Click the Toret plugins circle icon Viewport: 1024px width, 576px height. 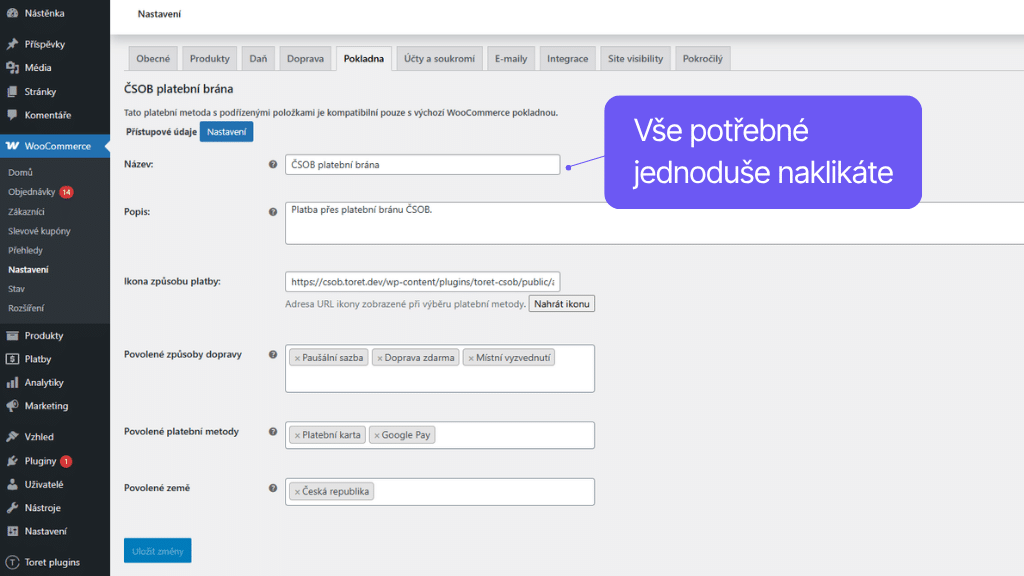(x=12, y=562)
